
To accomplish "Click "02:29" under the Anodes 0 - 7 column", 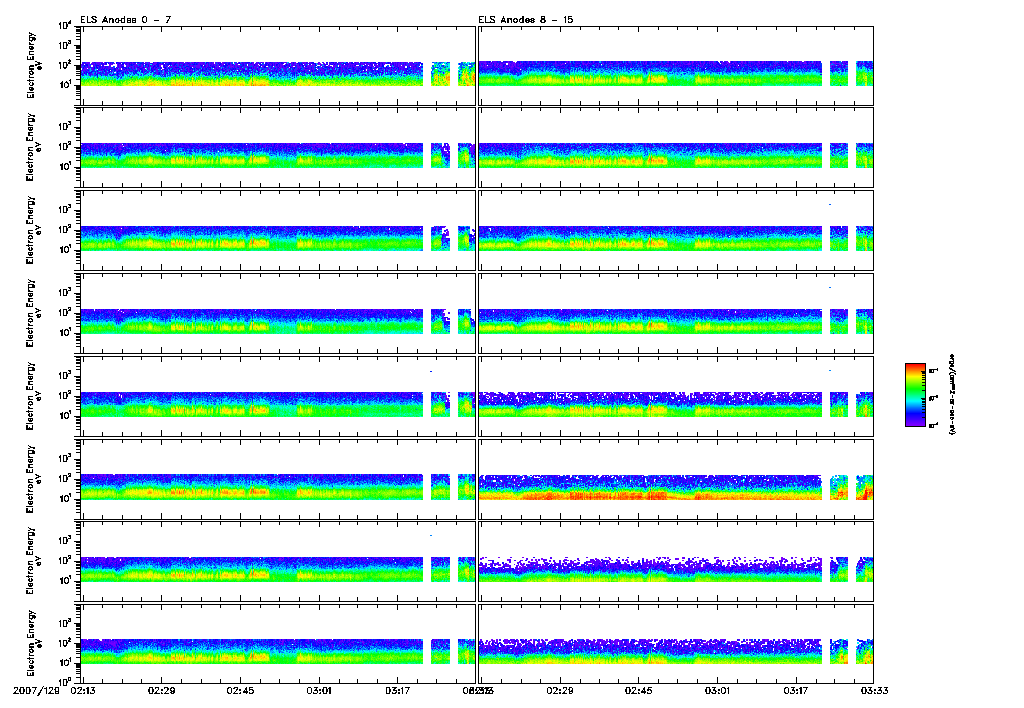I will (x=161, y=690).
